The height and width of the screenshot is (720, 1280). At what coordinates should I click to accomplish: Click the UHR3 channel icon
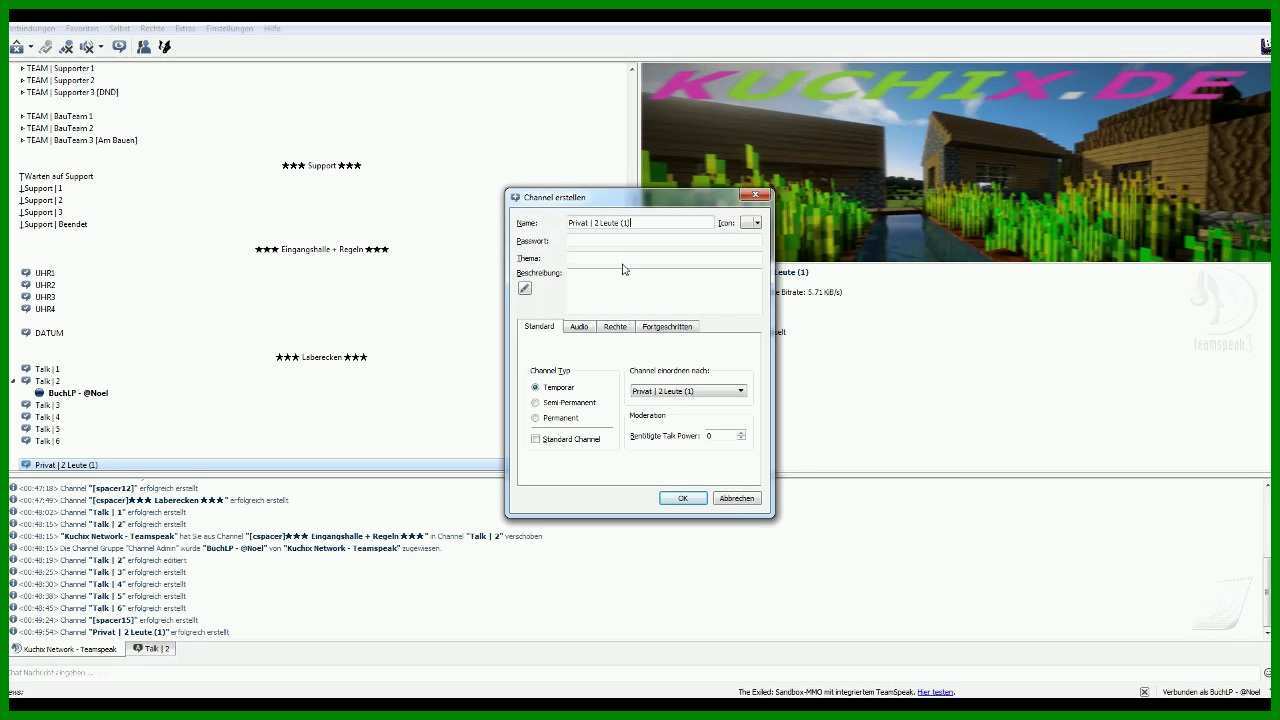coord(26,297)
